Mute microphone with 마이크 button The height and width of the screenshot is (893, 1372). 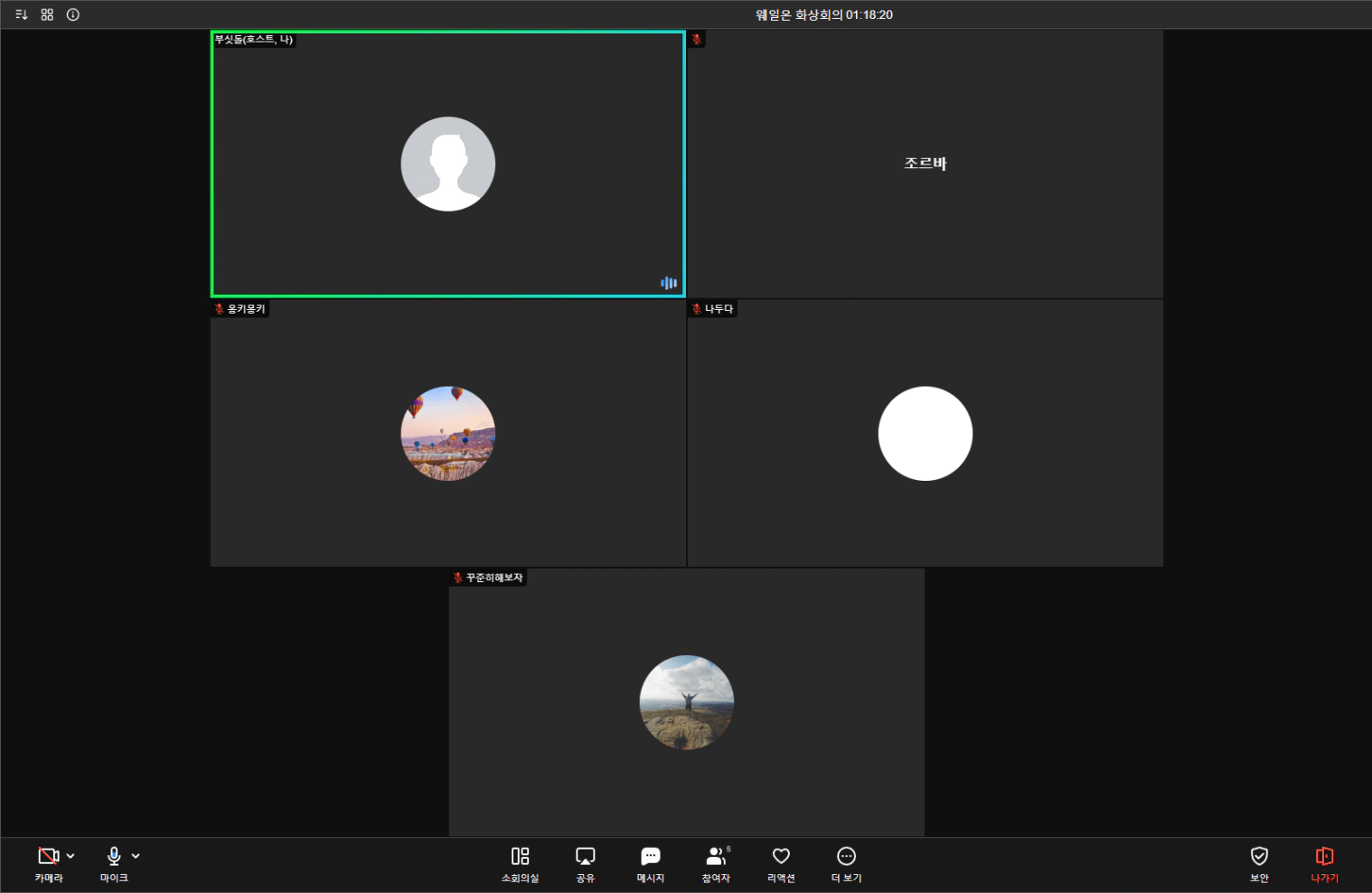114,856
